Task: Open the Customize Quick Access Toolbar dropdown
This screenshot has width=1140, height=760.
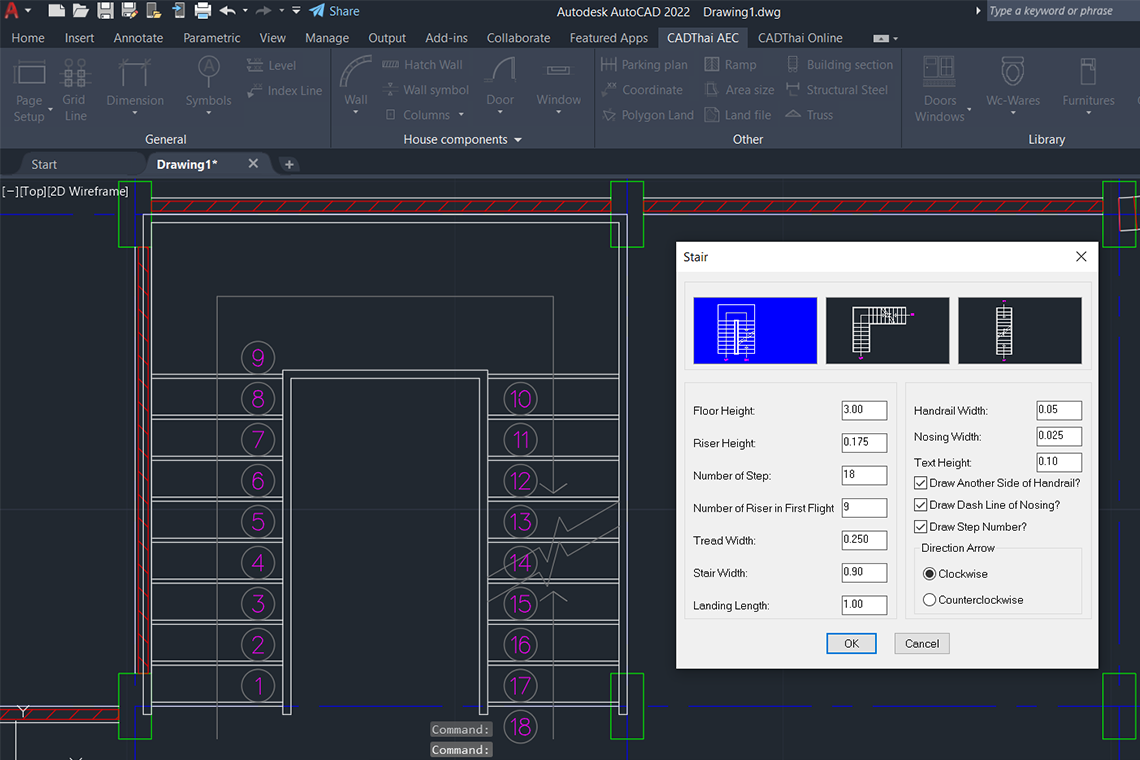Action: click(x=296, y=10)
